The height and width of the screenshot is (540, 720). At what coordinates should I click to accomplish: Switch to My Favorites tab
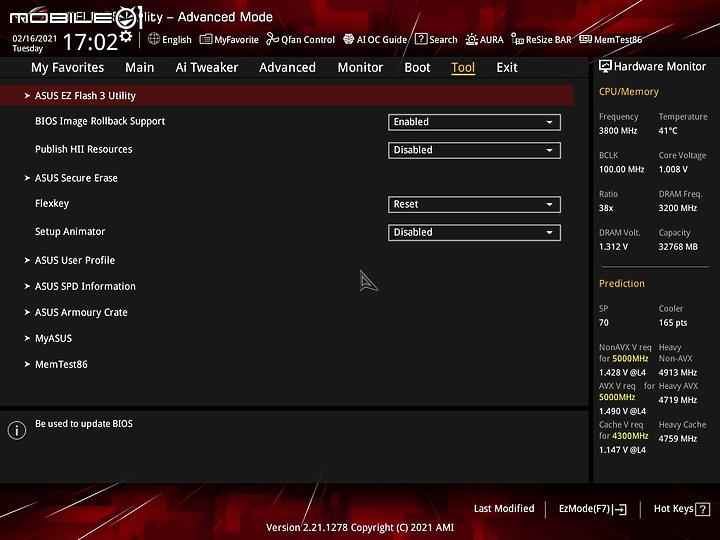pyautogui.click(x=68, y=68)
